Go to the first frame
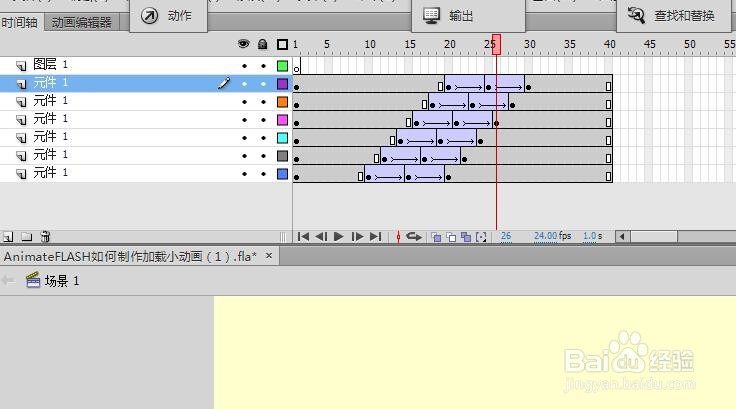This screenshot has width=736, height=409. (x=303, y=237)
